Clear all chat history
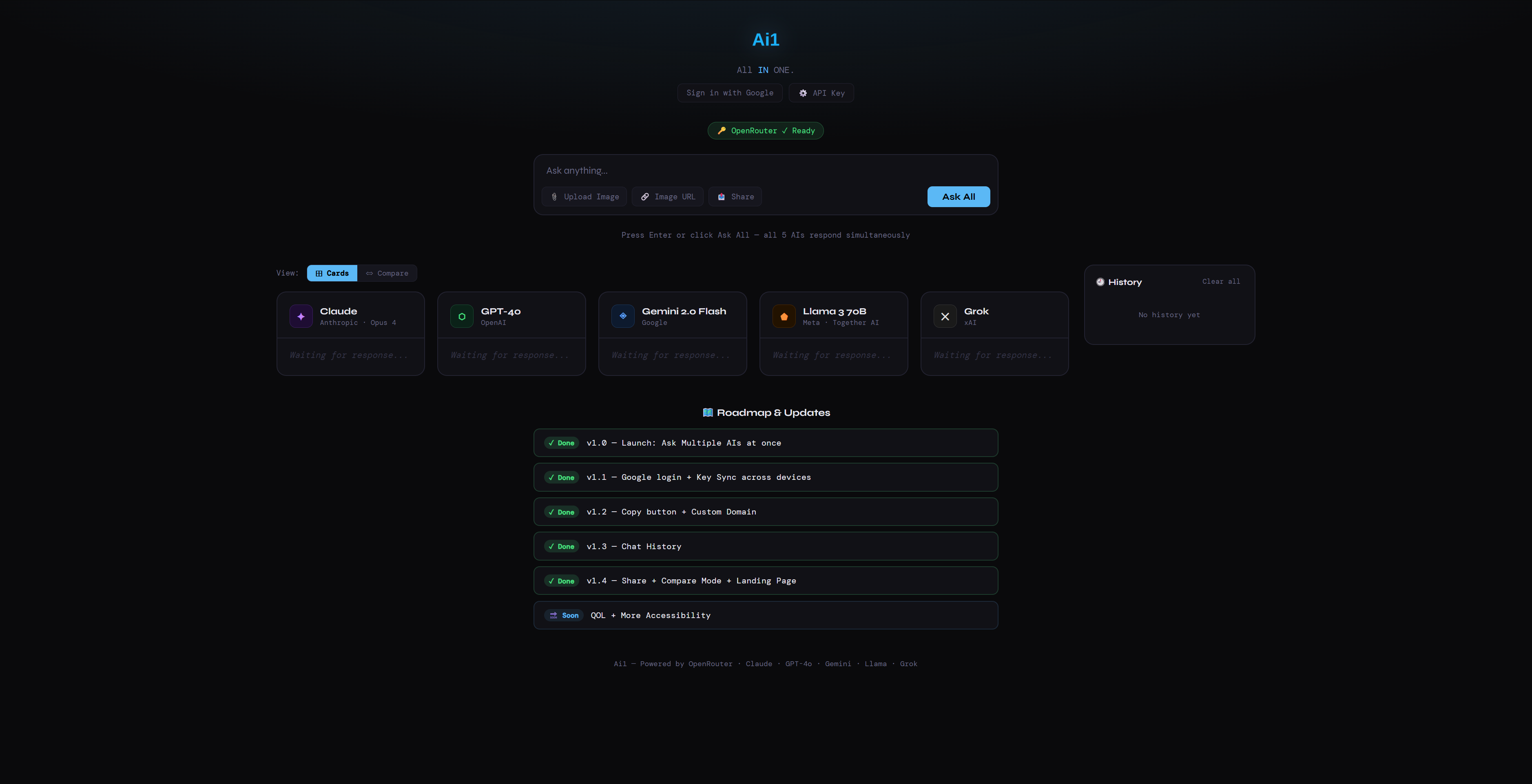Screen dimensions: 1532x784 click(x=1220, y=281)
